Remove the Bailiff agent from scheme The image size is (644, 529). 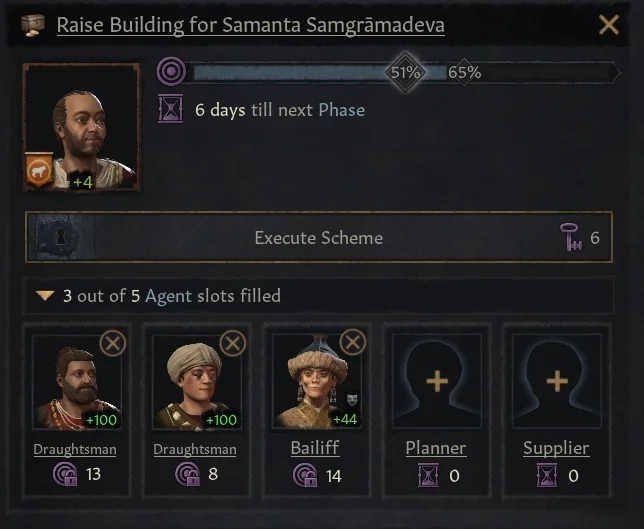pos(353,342)
